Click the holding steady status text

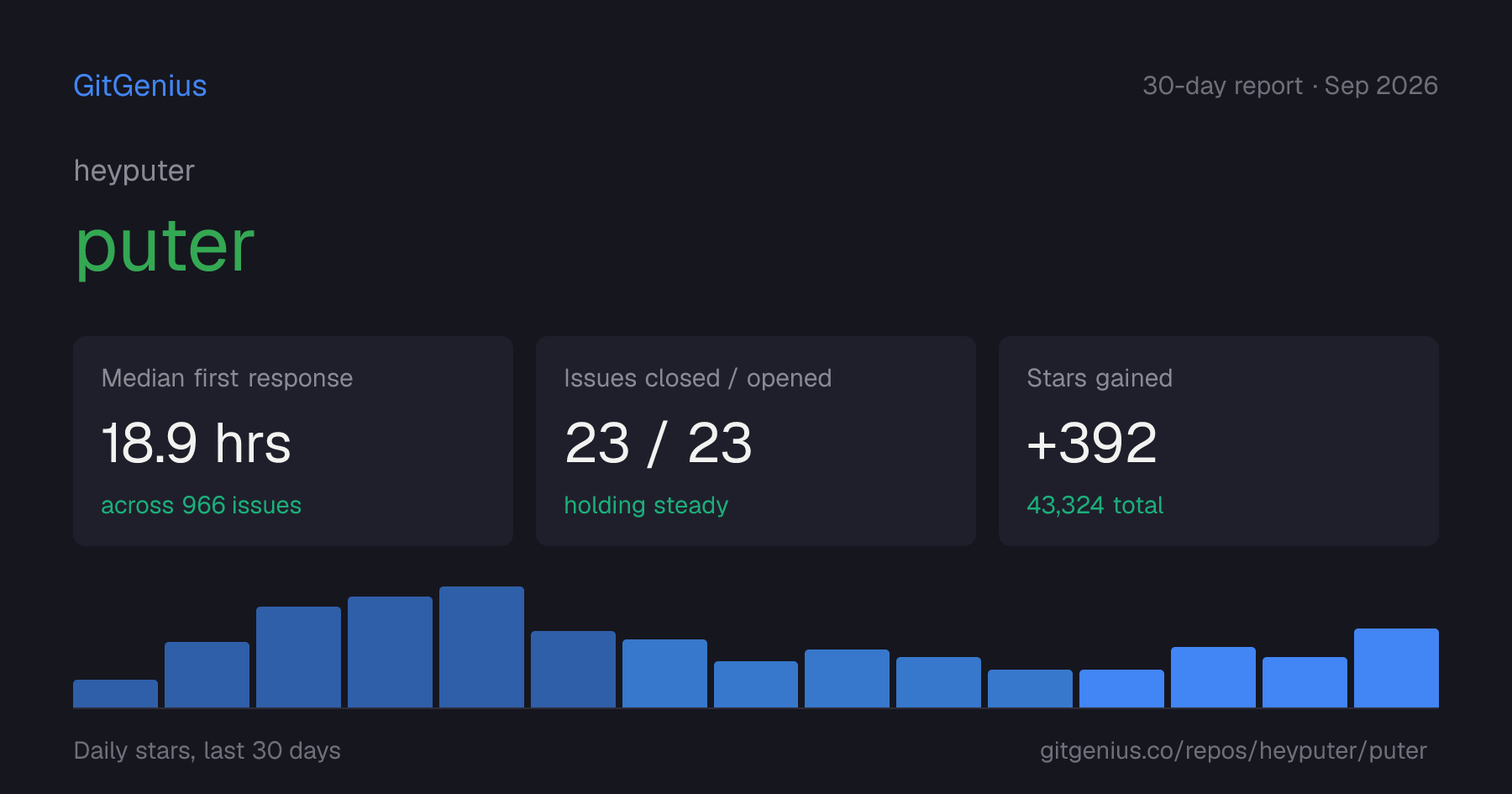tap(646, 505)
